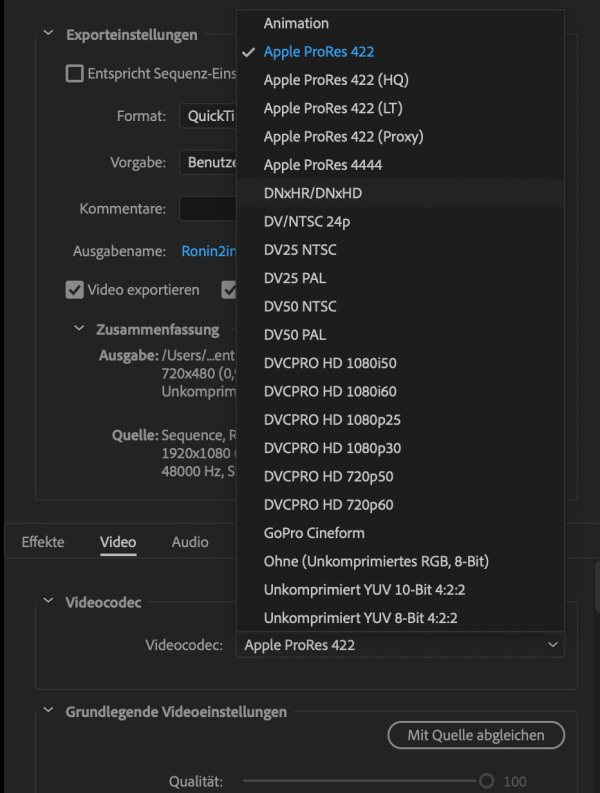Select DV50 PAL codec
600x793 pixels.
click(400, 335)
